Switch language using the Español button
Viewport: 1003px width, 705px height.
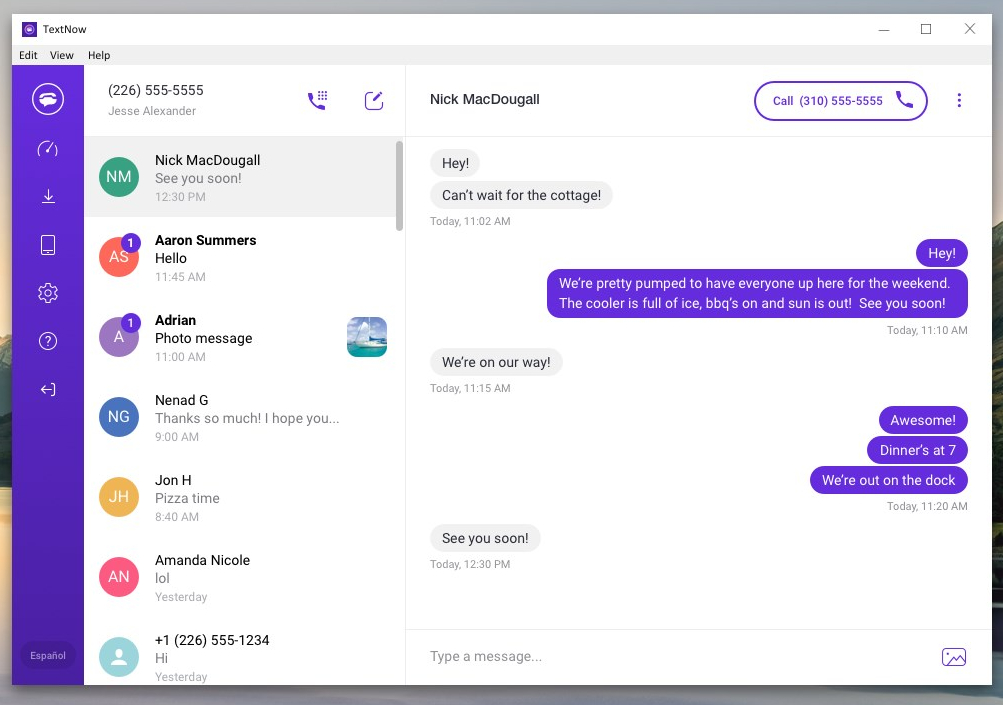pyautogui.click(x=47, y=655)
